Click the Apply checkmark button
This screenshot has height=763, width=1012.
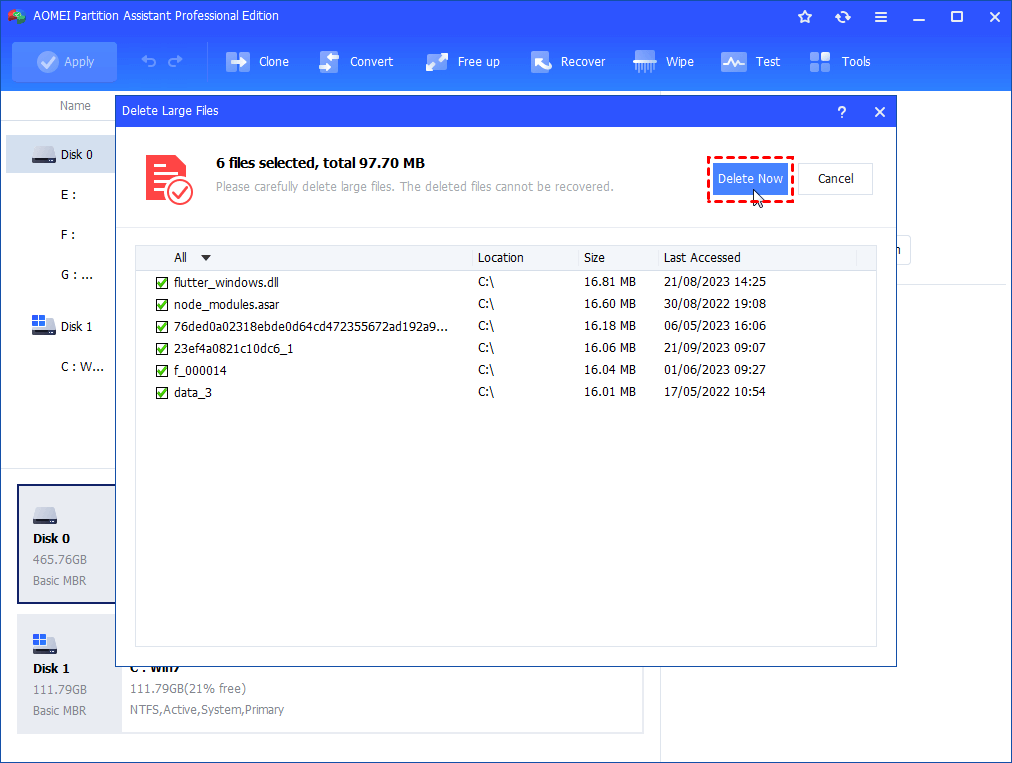pyautogui.click(x=65, y=62)
